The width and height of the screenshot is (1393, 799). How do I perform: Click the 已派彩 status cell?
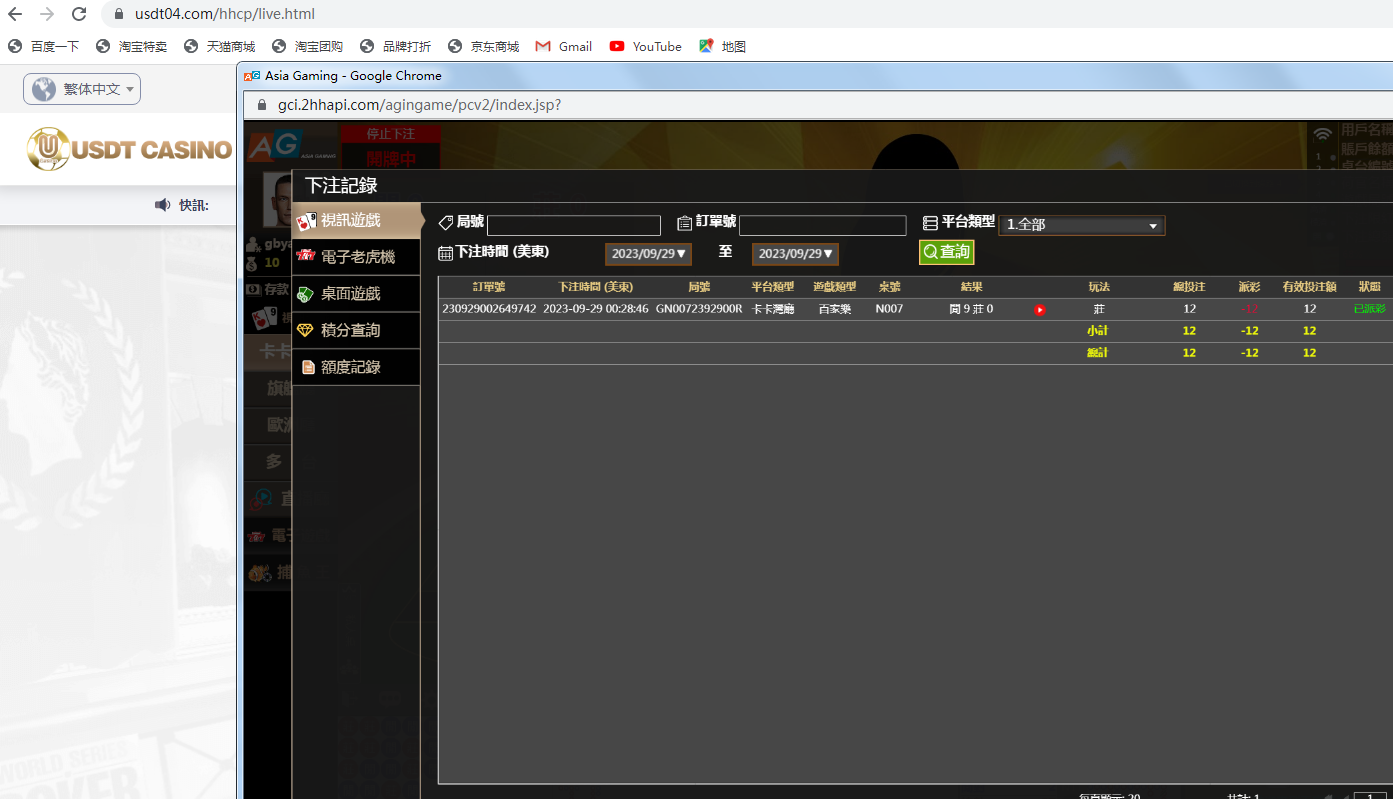click(x=1369, y=309)
